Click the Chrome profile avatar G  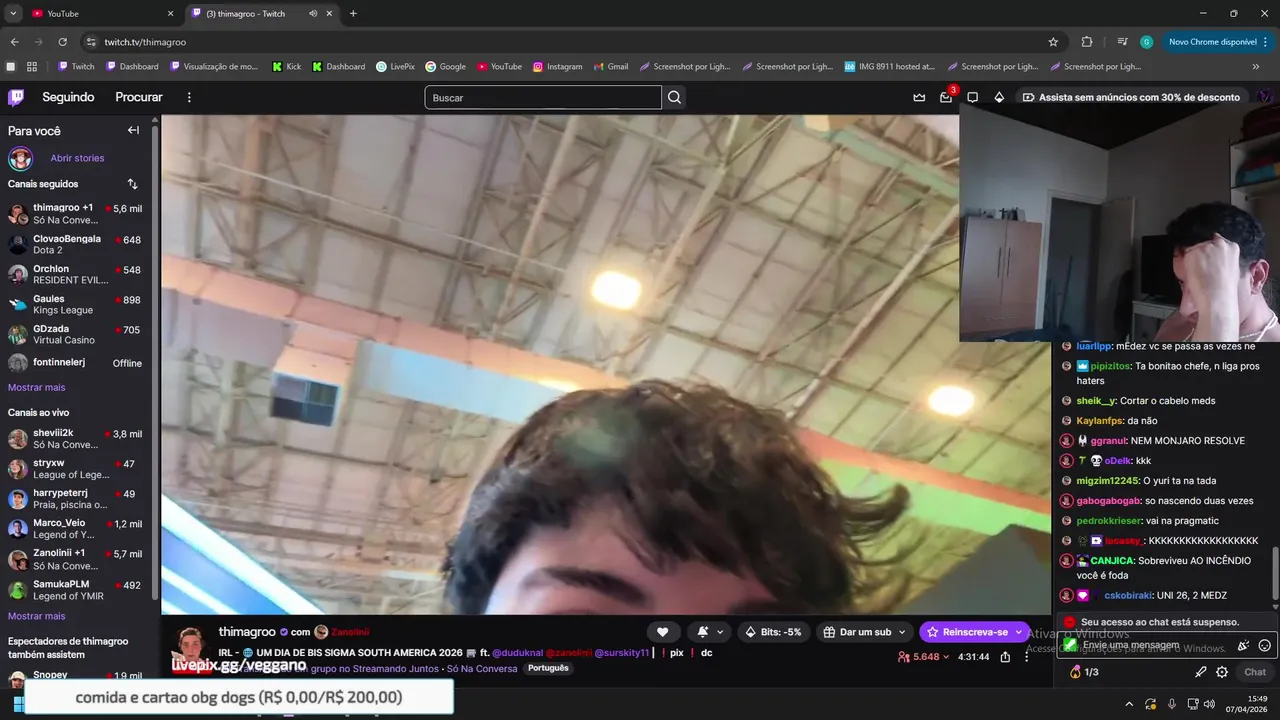[1146, 42]
